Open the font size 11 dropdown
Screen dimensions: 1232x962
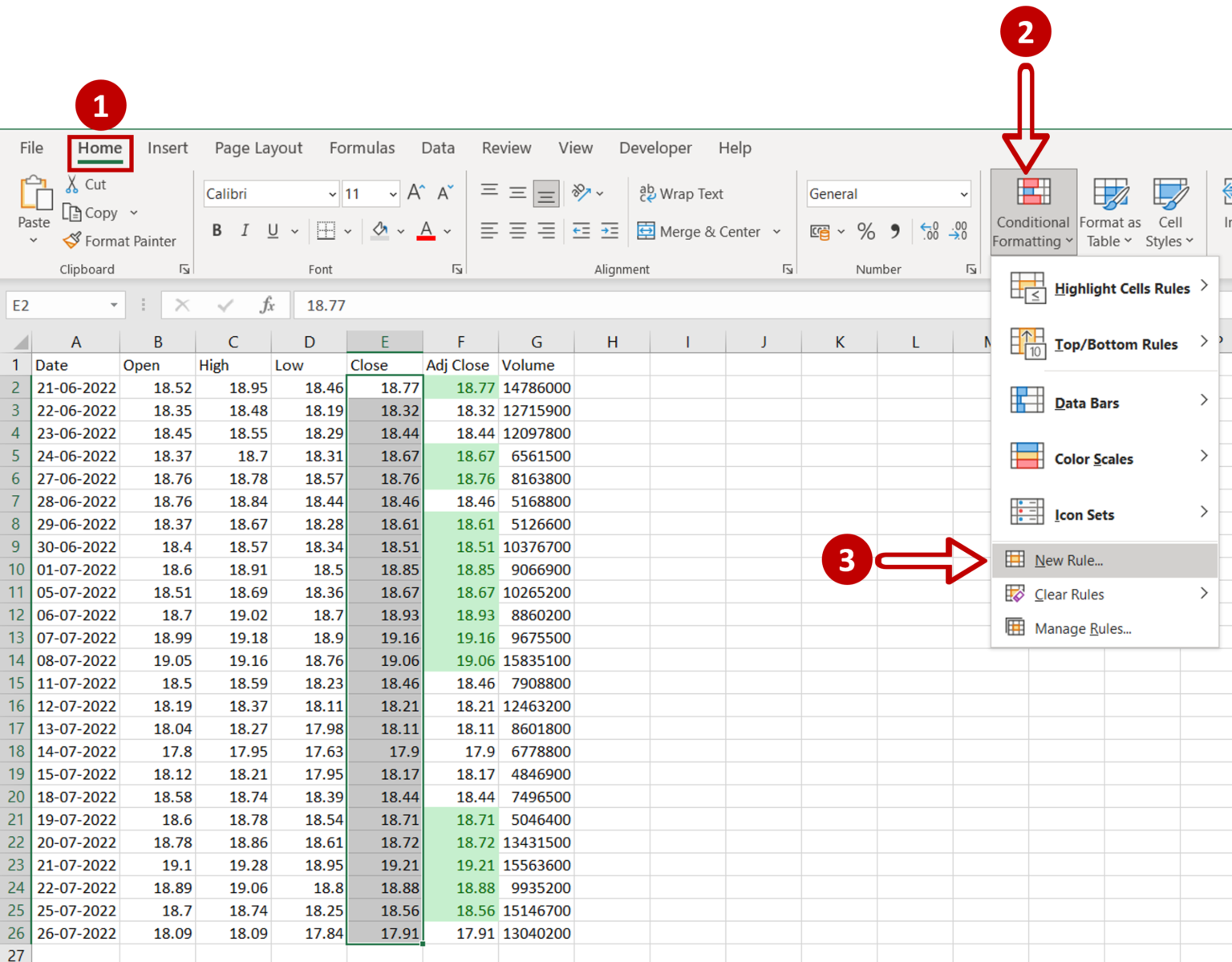392,194
